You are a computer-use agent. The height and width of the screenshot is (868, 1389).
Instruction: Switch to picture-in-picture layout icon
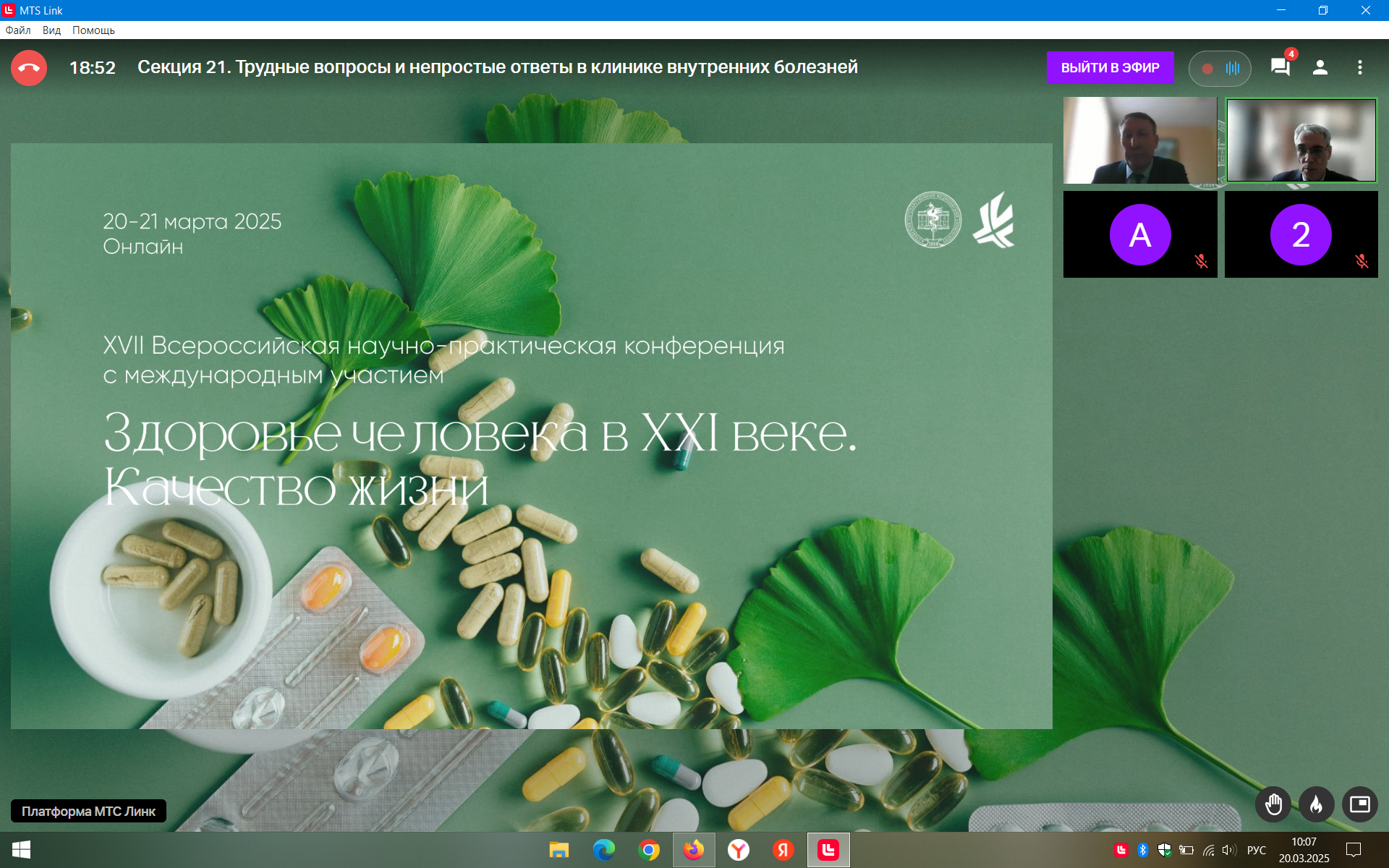pyautogui.click(x=1360, y=804)
